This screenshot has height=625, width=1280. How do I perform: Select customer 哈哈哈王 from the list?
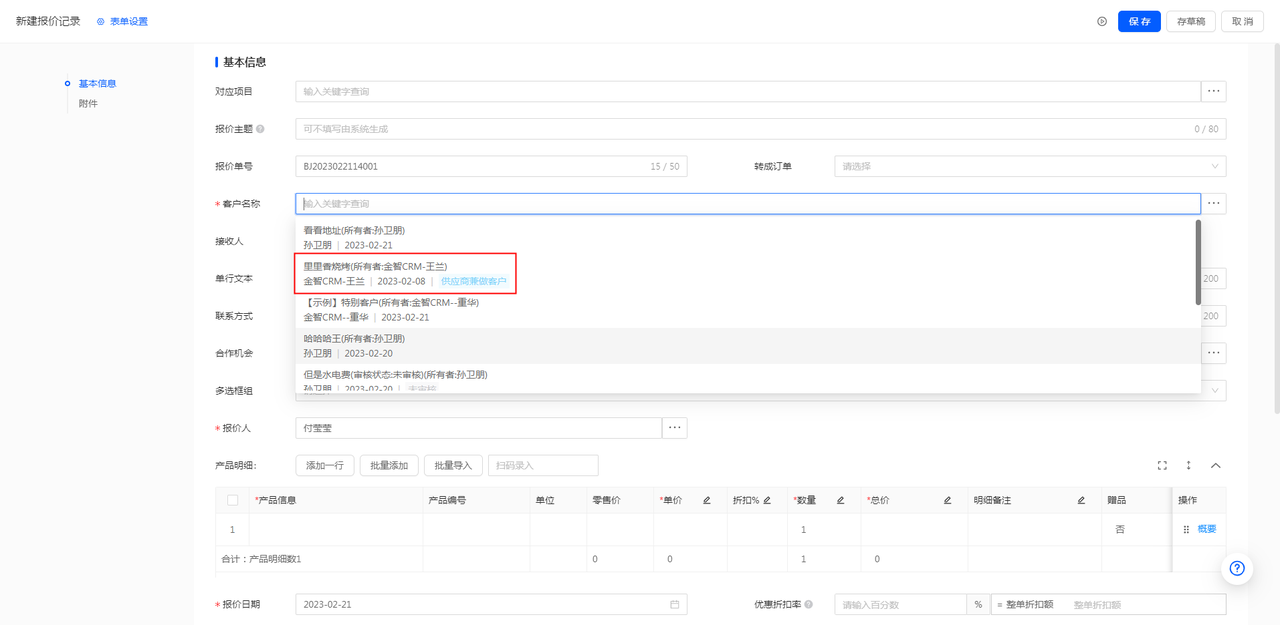[748, 346]
